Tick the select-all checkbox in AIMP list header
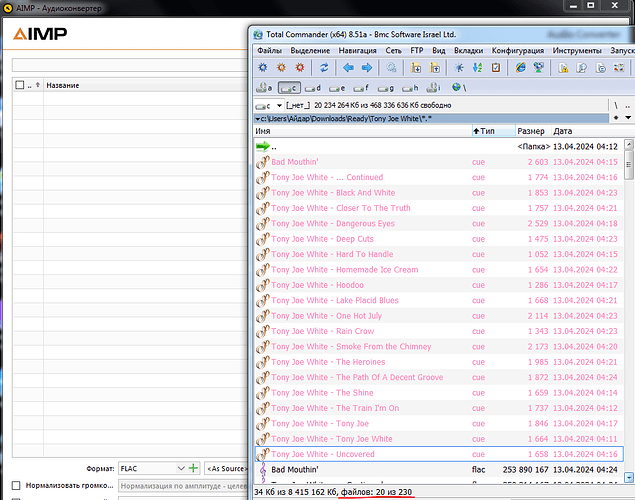 click(x=19, y=85)
